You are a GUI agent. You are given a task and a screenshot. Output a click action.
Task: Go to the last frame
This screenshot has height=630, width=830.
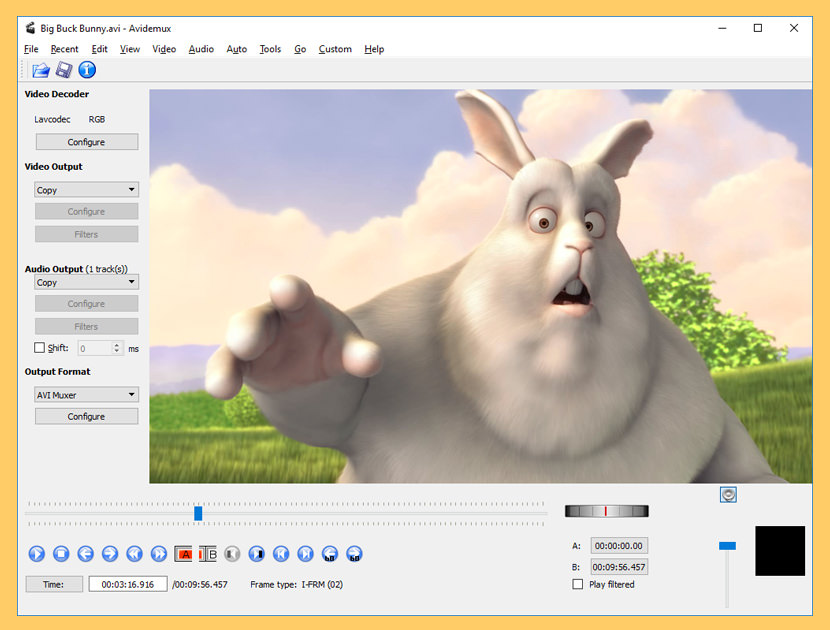(305, 554)
